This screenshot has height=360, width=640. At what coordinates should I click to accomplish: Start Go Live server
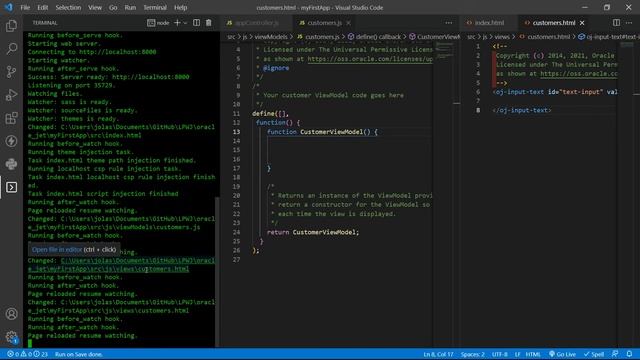click(562, 354)
